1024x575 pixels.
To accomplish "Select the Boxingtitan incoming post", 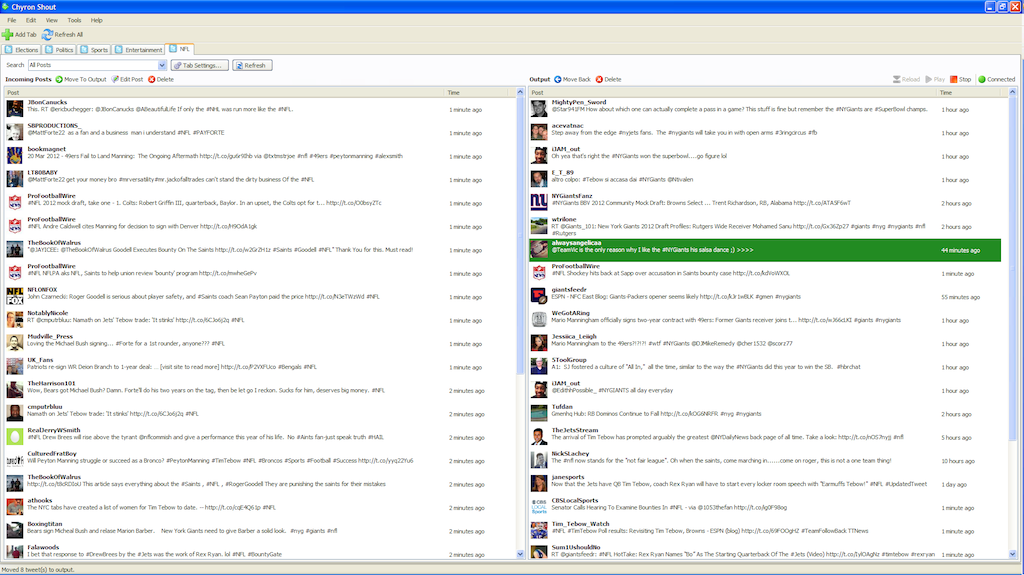I will pyautogui.click(x=261, y=531).
